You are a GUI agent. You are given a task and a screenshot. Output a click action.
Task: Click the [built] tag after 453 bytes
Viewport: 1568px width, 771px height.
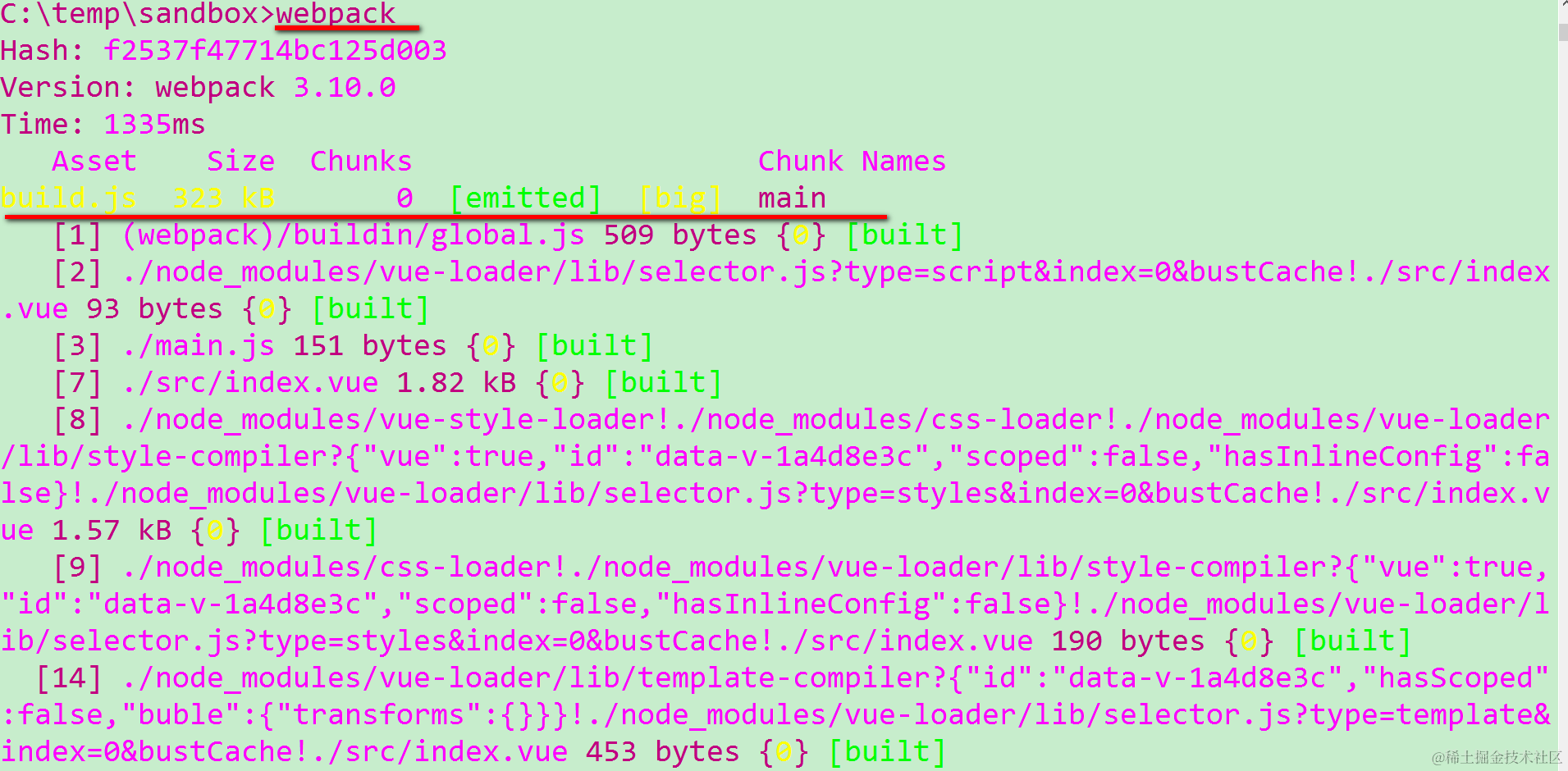(887, 752)
